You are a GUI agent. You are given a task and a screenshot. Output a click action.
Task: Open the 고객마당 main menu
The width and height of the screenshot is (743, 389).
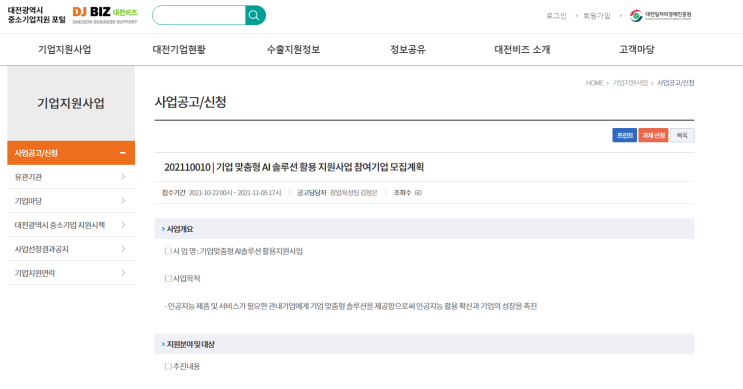tap(636, 49)
